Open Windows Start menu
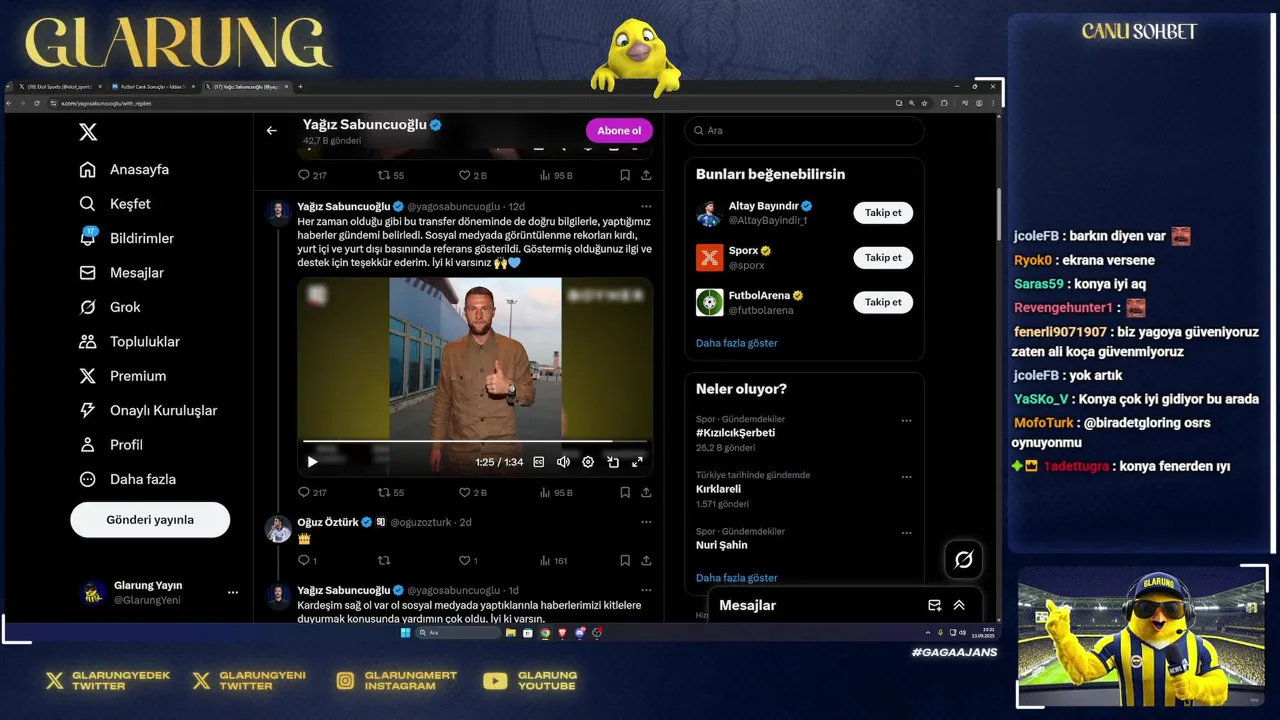1280x720 pixels. [405, 633]
